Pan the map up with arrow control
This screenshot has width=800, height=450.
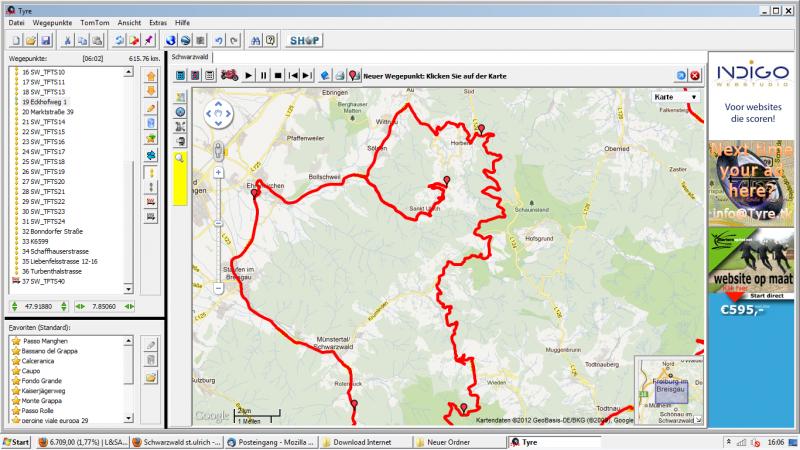(218, 104)
